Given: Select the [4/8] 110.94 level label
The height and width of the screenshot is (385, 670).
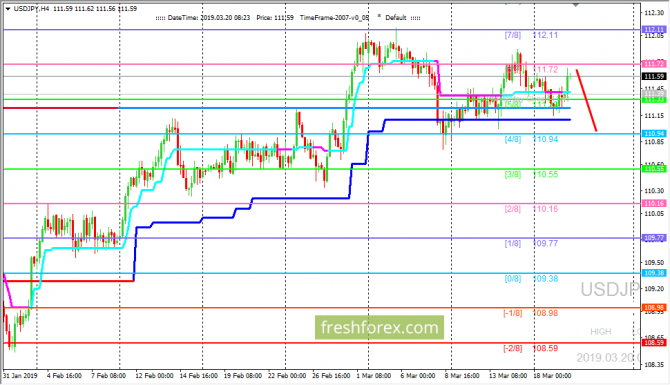Looking at the screenshot, I should click(531, 139).
